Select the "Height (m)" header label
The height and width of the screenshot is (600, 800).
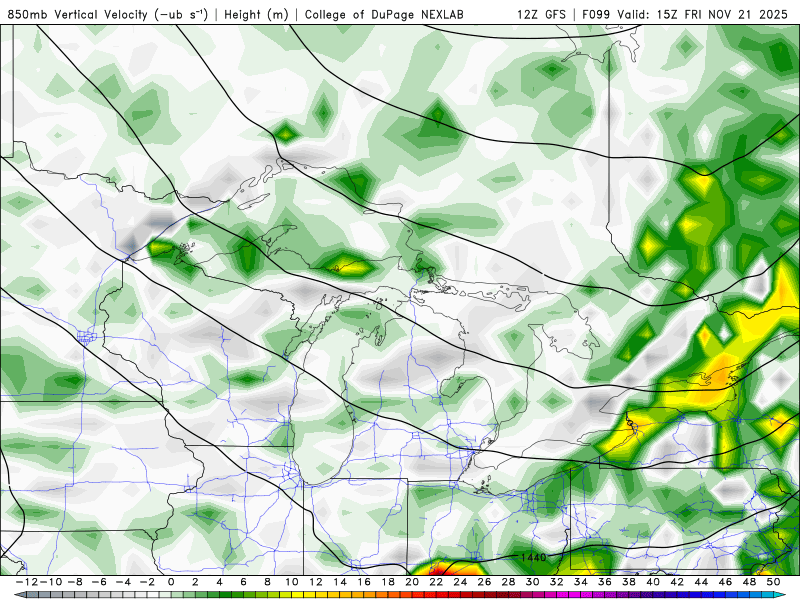point(256,14)
